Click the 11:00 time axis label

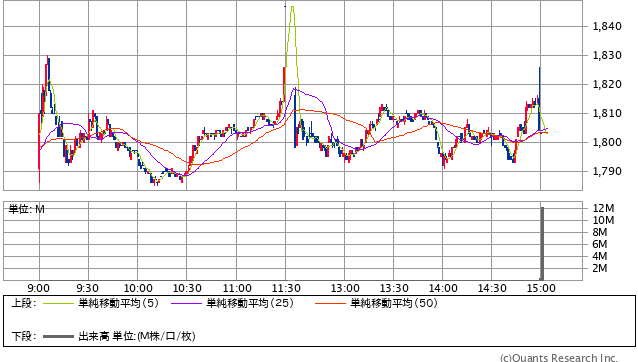237,288
